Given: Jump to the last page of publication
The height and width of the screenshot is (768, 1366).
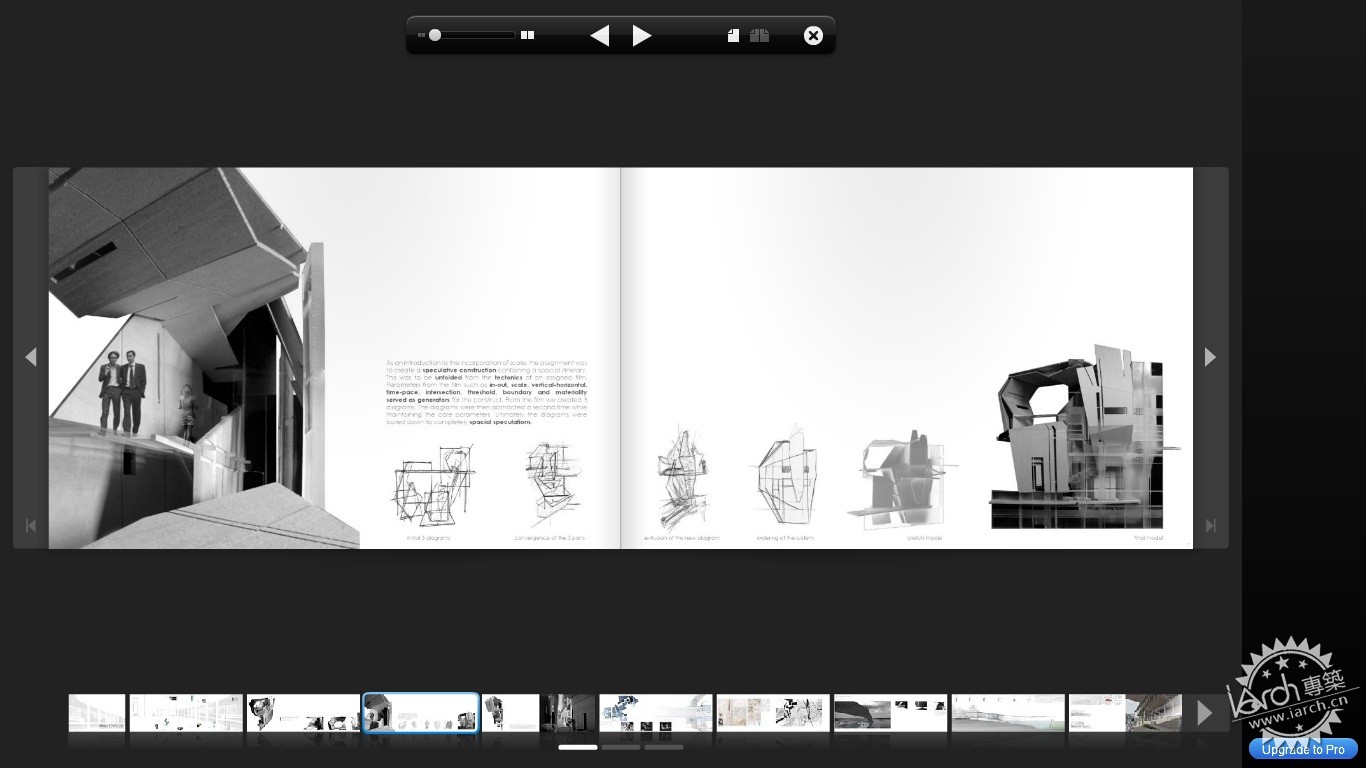Looking at the screenshot, I should [x=1210, y=525].
